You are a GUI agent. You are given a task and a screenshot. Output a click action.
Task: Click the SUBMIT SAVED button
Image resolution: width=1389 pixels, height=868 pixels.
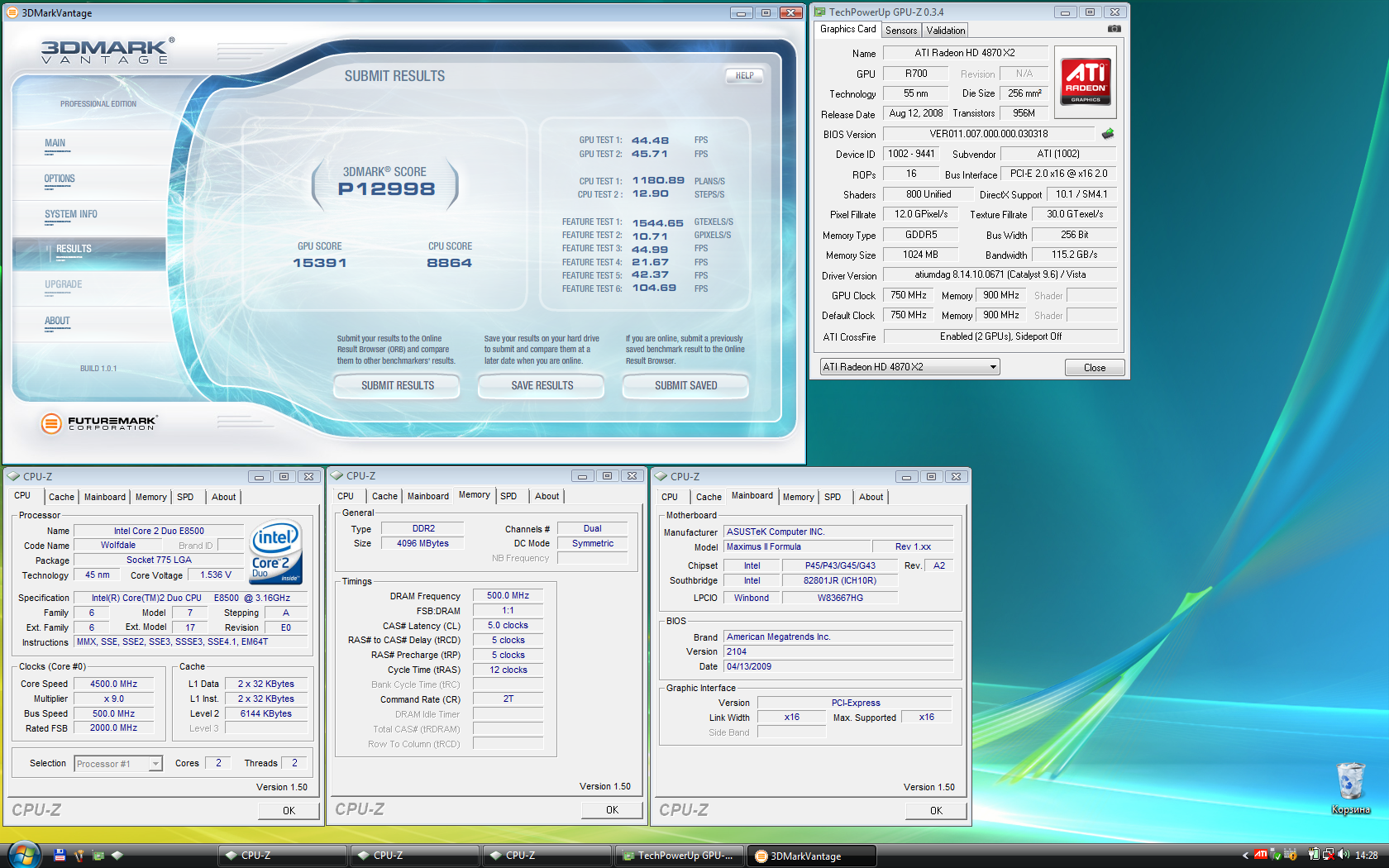point(685,385)
